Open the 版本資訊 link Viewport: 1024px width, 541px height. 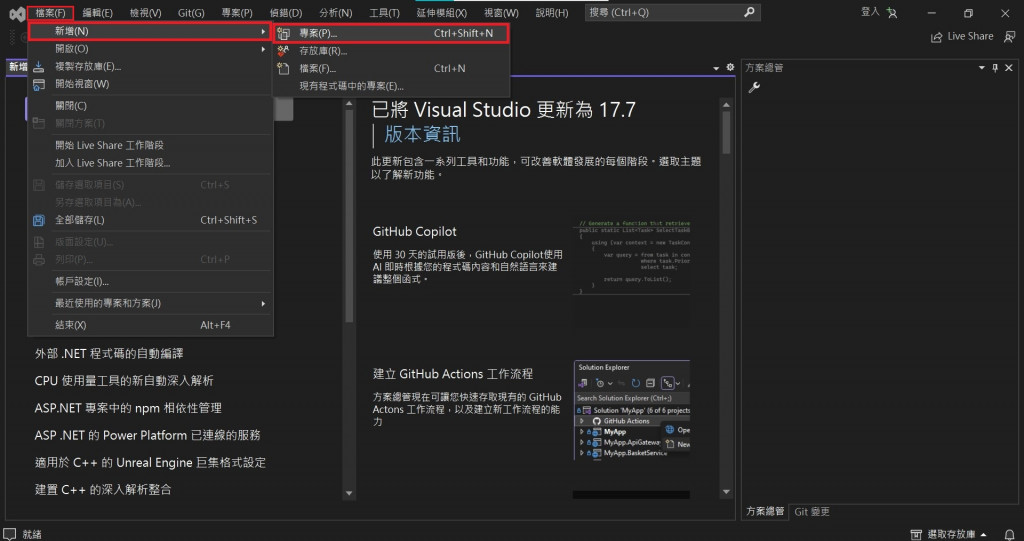pyautogui.click(x=422, y=134)
